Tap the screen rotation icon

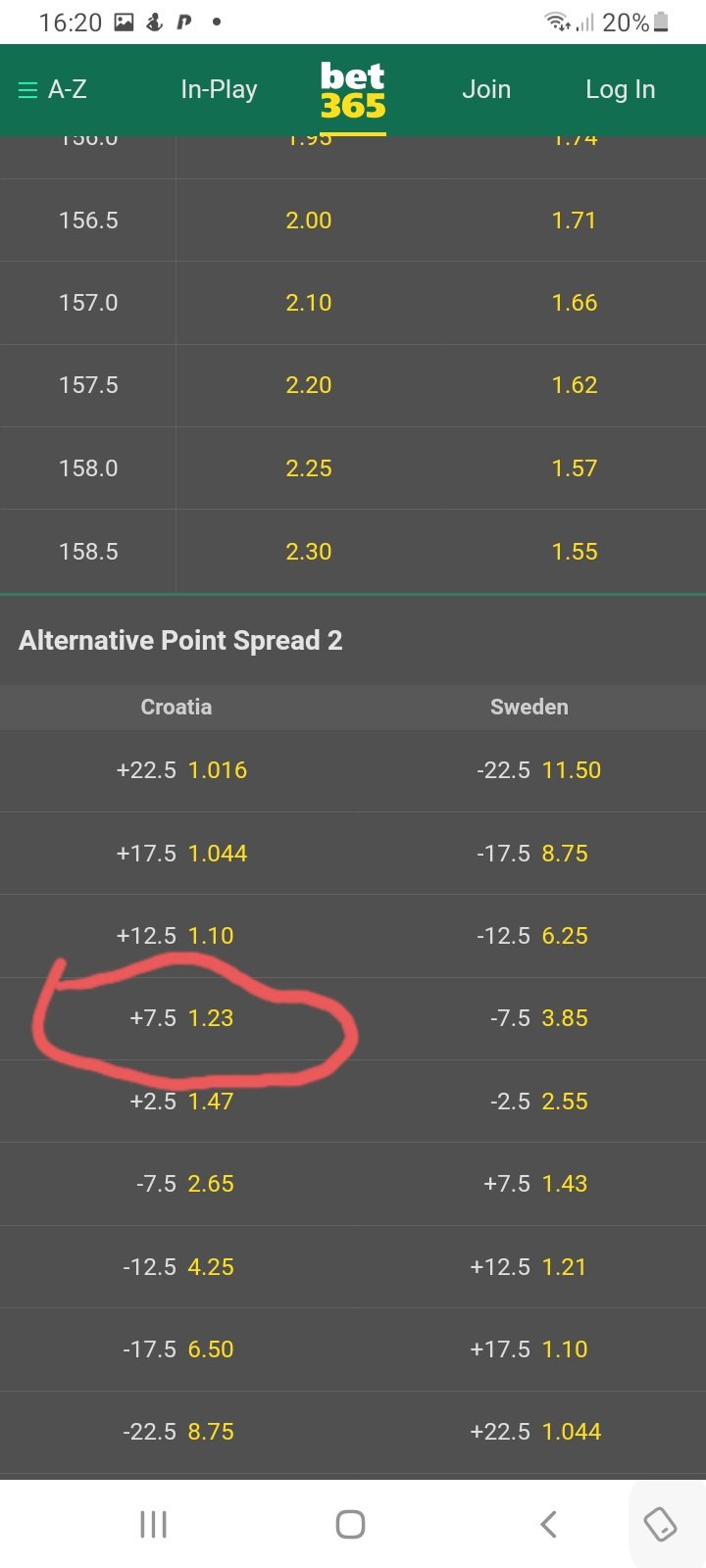660,1524
